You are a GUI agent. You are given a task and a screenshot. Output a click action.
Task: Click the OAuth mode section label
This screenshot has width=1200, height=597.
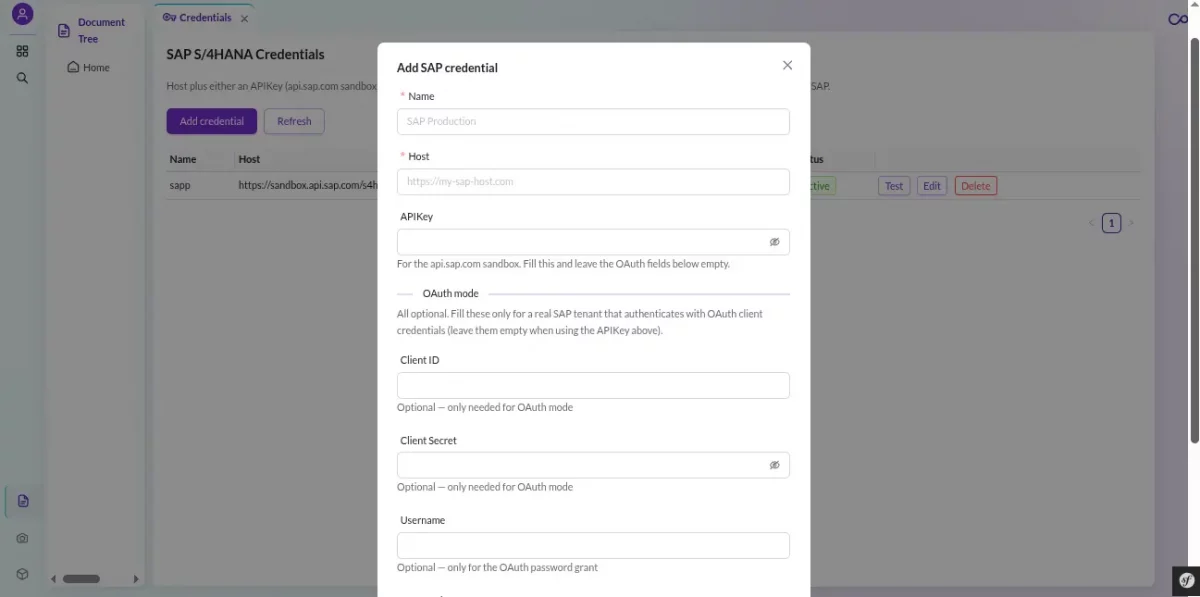point(451,294)
